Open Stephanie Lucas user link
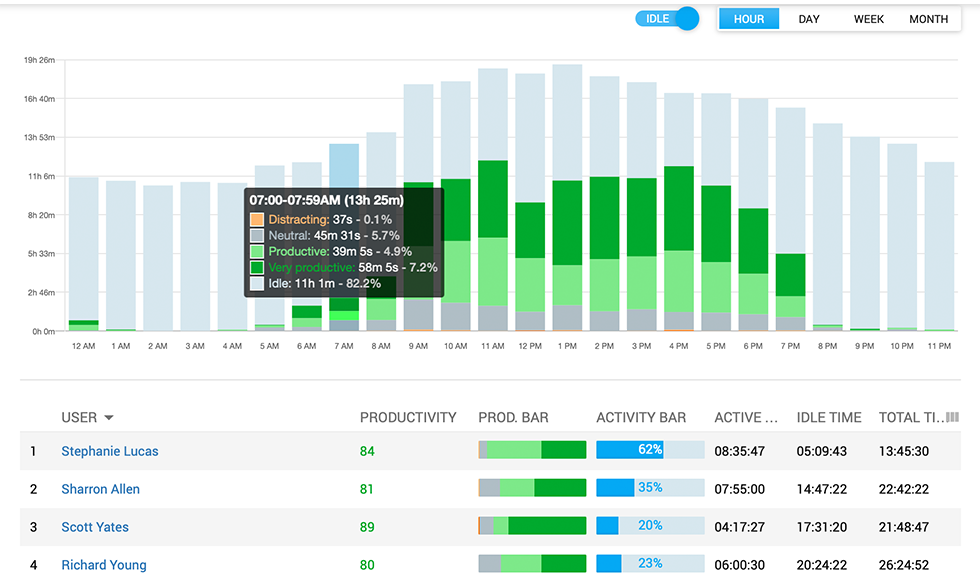The height and width of the screenshot is (587, 980). 109,451
